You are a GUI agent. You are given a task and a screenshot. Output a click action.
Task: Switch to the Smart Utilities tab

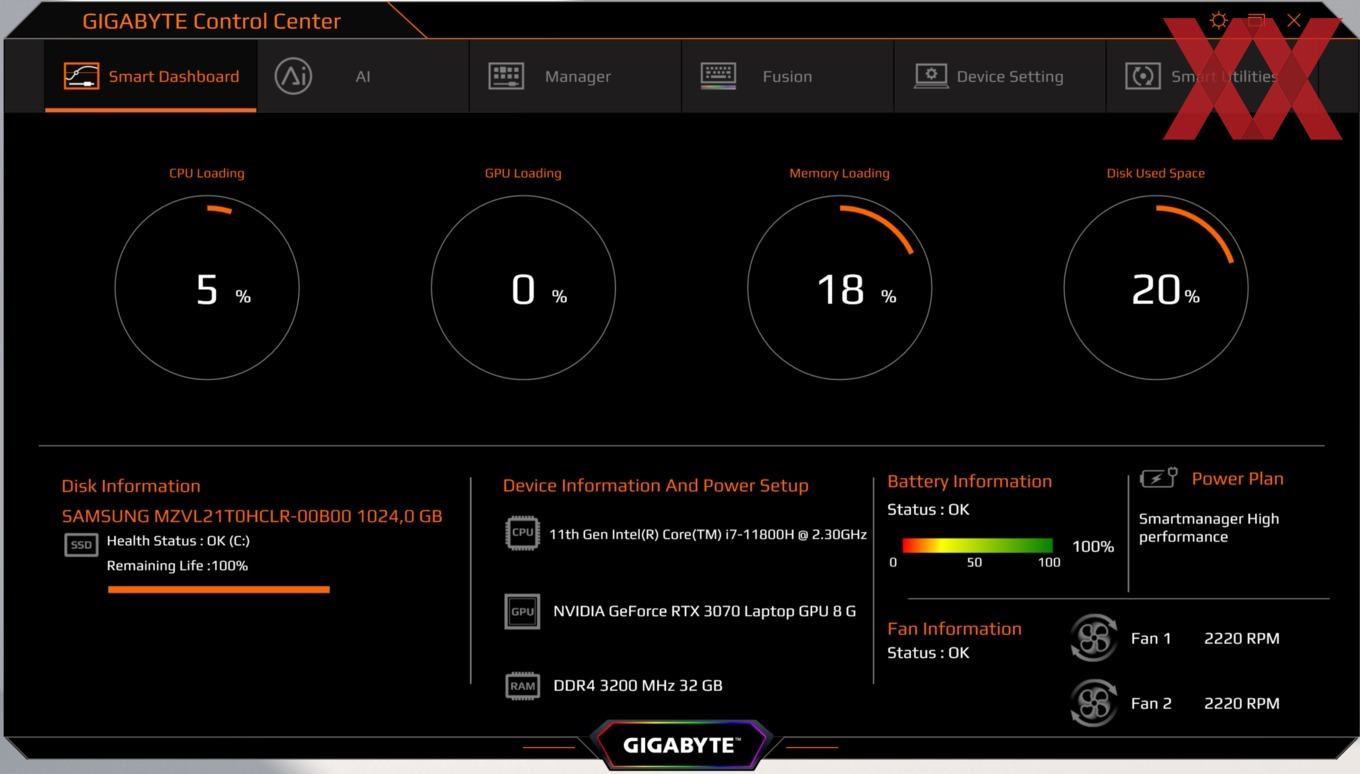pyautogui.click(x=1212, y=76)
